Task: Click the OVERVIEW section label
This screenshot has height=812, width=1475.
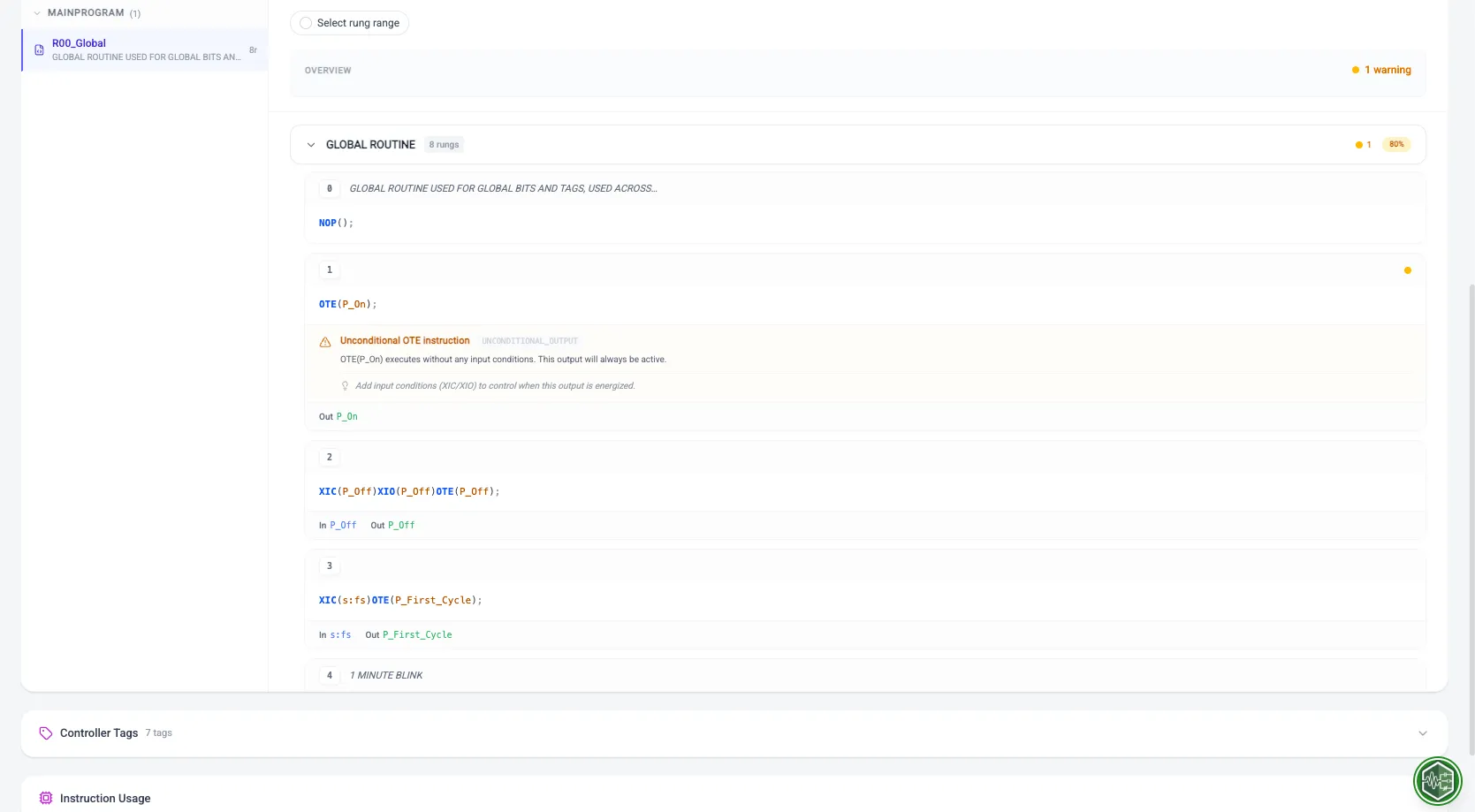Action: pos(328,71)
